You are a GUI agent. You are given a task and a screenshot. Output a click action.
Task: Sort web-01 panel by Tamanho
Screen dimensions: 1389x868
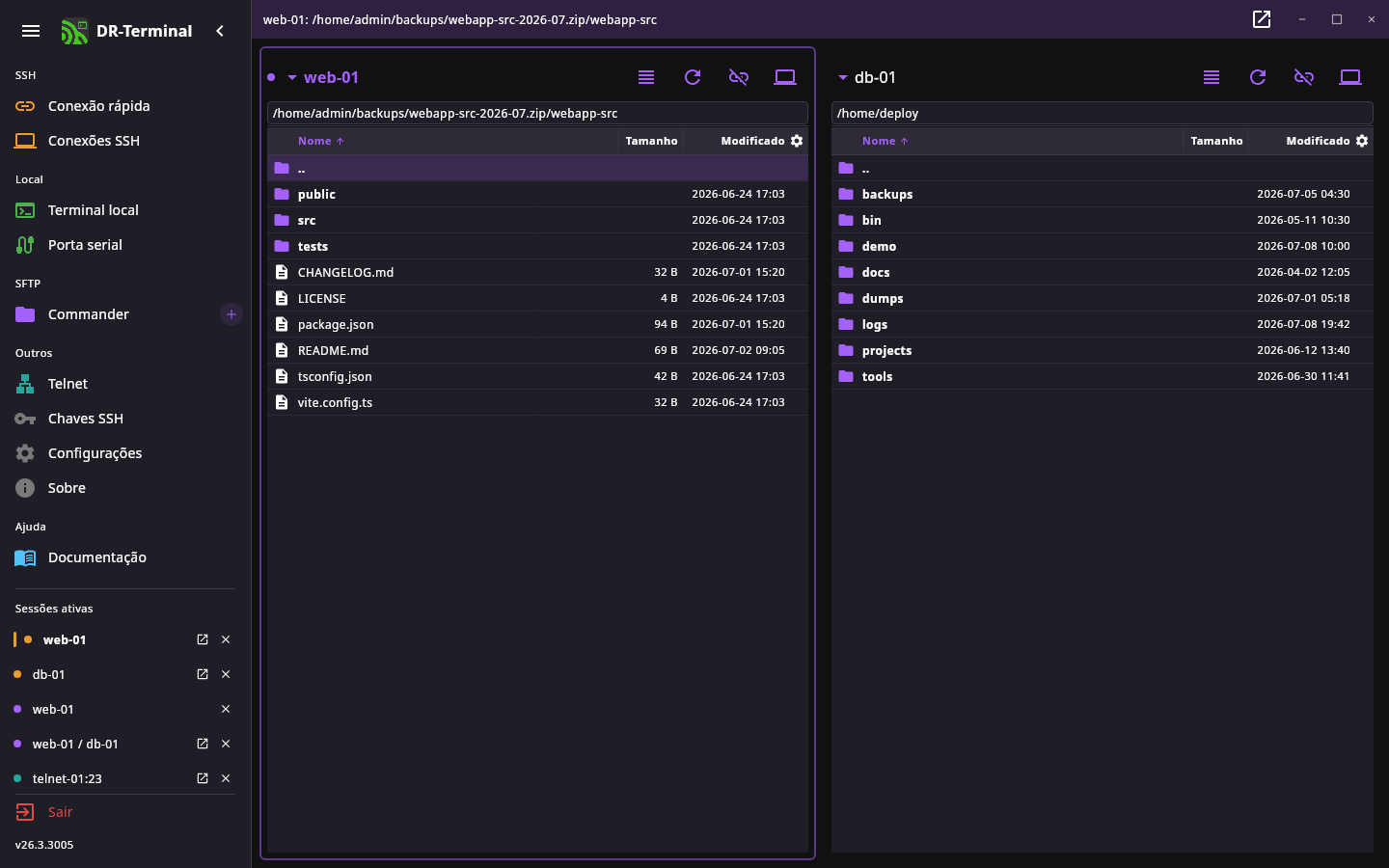point(651,141)
